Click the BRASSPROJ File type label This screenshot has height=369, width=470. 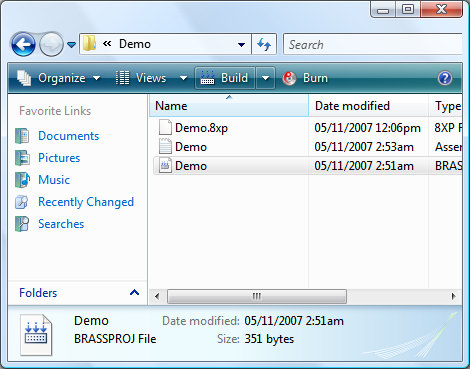tap(115, 339)
